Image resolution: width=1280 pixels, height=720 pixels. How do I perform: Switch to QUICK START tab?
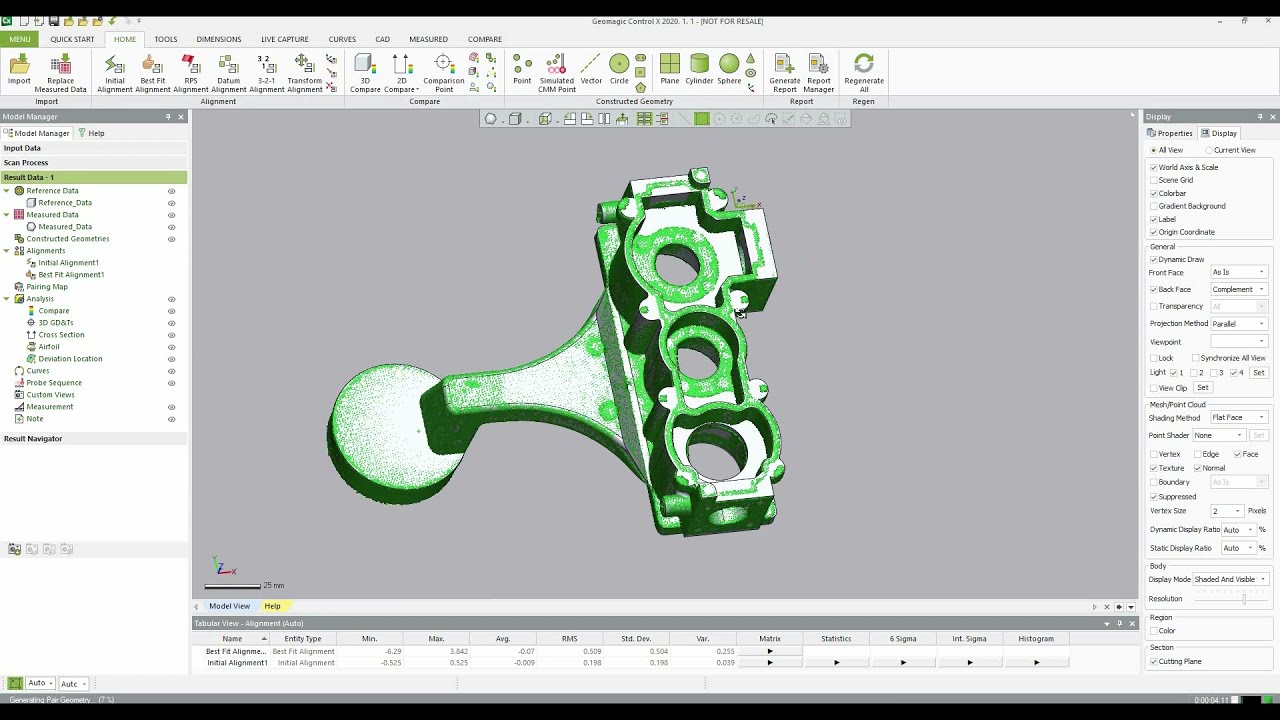pos(72,39)
